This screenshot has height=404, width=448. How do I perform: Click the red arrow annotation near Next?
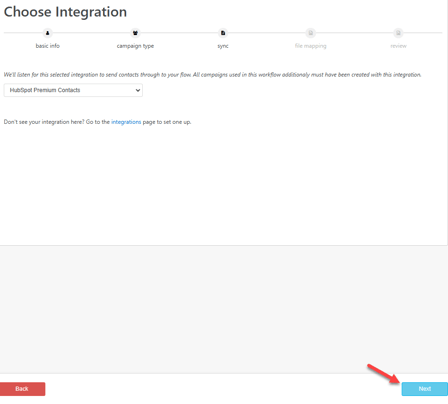pyautogui.click(x=384, y=374)
